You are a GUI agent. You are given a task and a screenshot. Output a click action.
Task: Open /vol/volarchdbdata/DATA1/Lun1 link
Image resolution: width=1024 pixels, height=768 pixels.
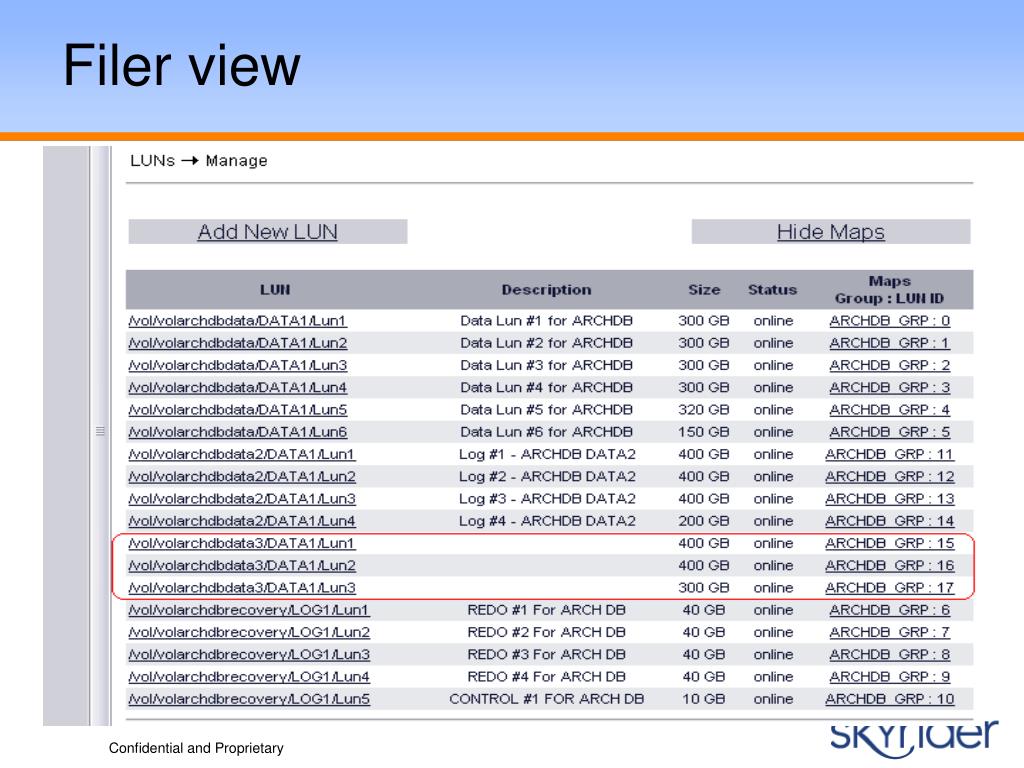(x=238, y=321)
